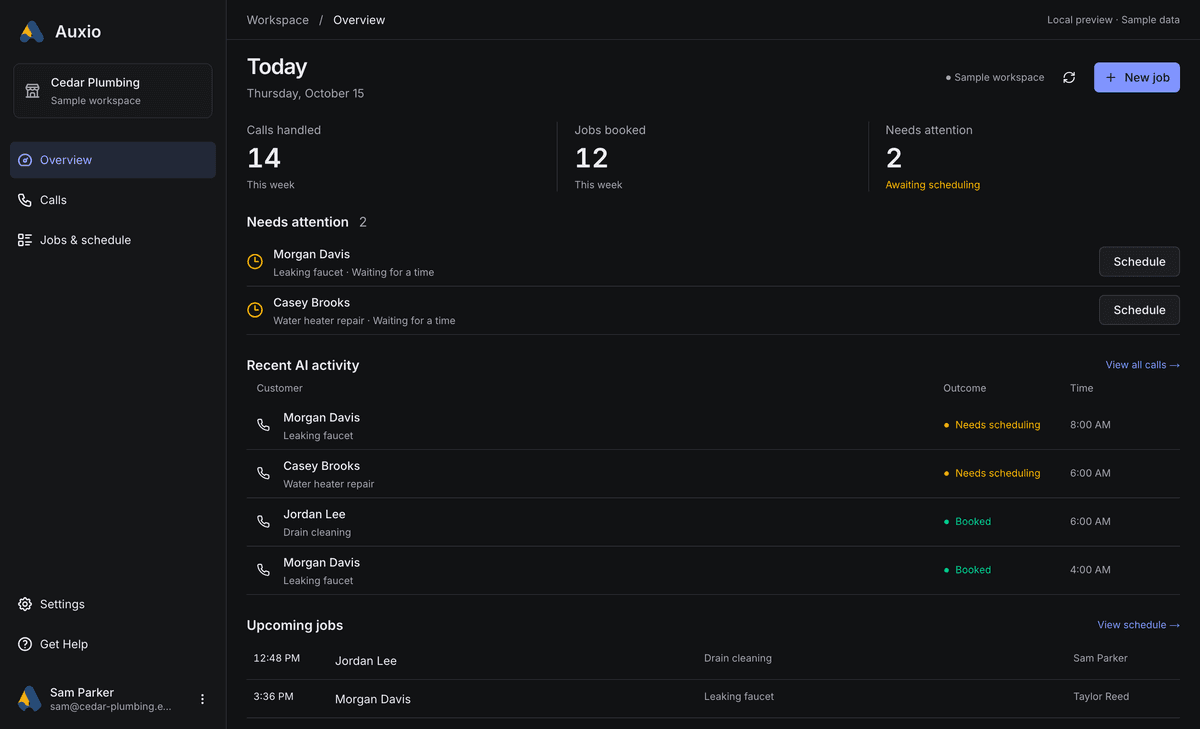The image size is (1200, 729).
Task: Open the Cedar Plumbing workspace switcher
Action: coord(113,91)
